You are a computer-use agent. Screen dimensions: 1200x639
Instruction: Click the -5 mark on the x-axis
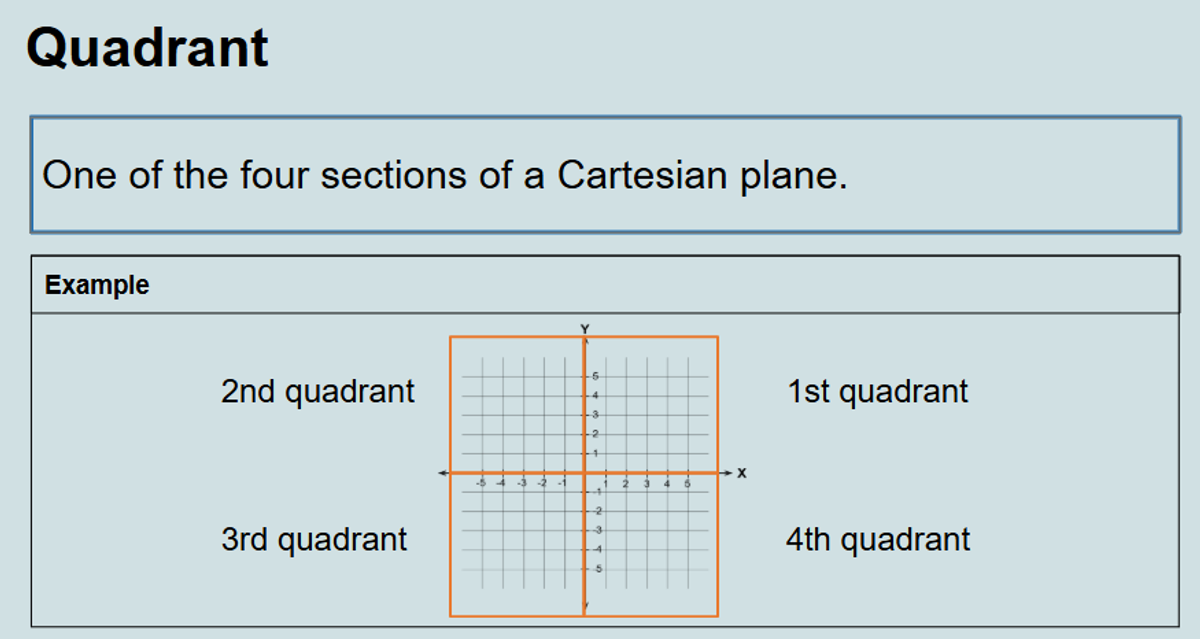point(481,484)
